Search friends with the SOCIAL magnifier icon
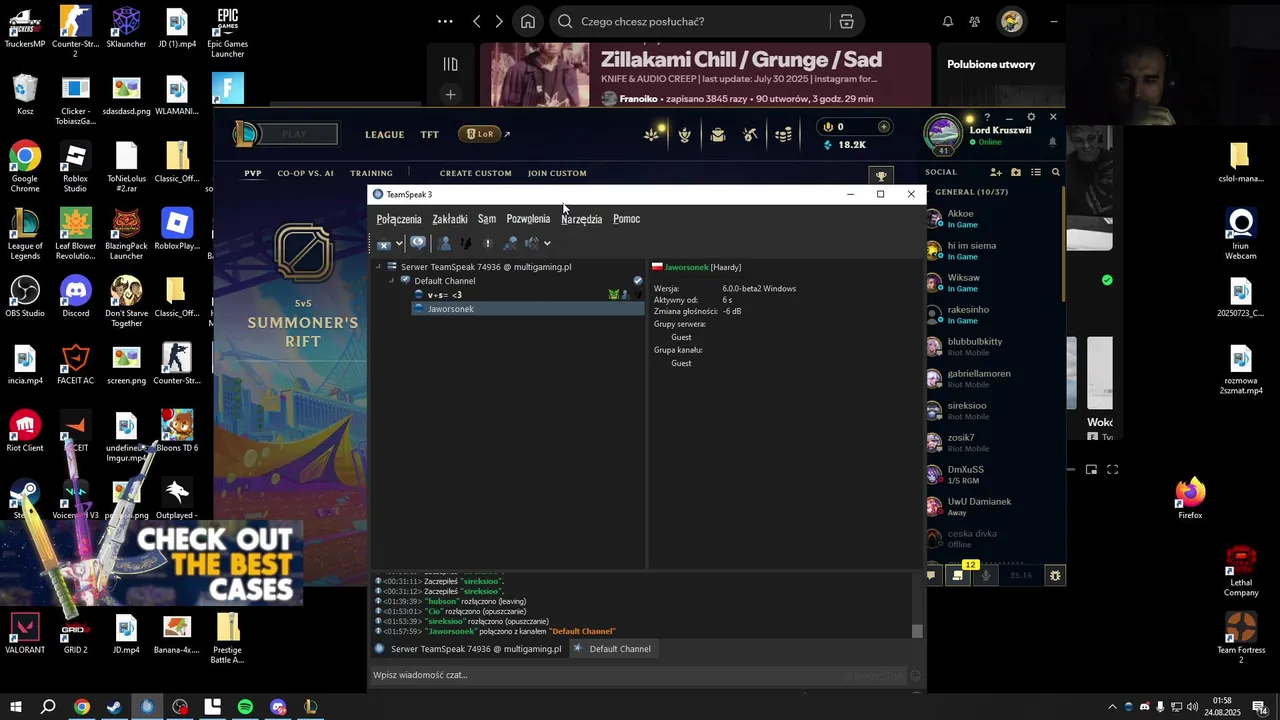This screenshot has height=720, width=1280. 1055,172
